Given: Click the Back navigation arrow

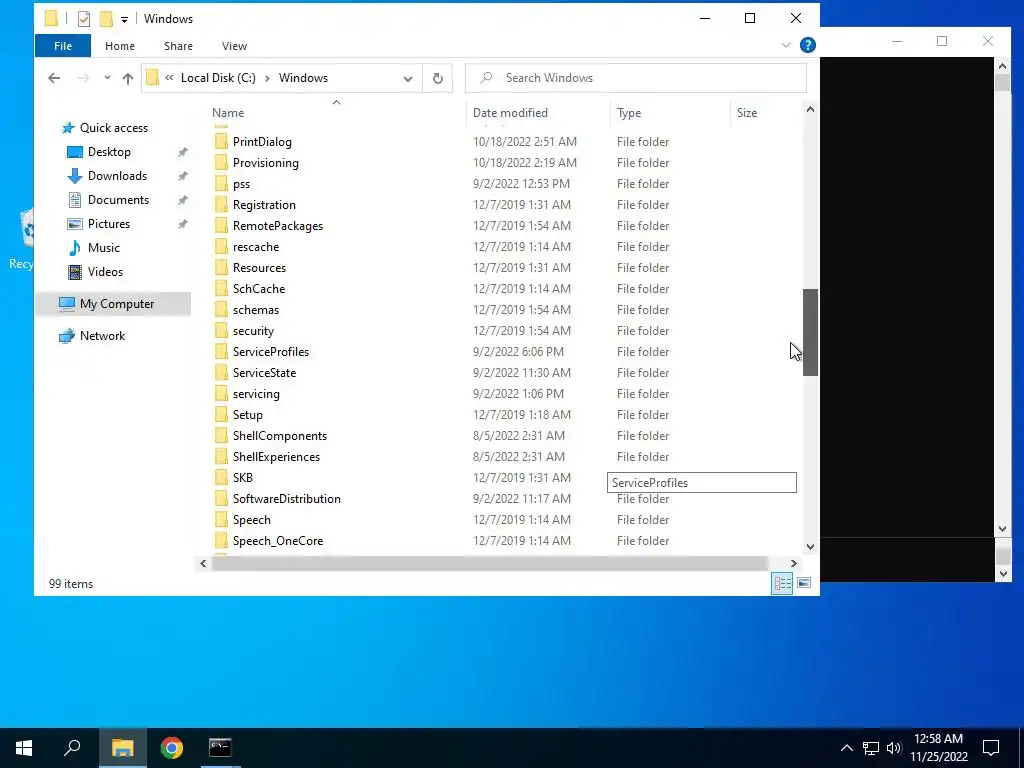Looking at the screenshot, I should coord(54,78).
